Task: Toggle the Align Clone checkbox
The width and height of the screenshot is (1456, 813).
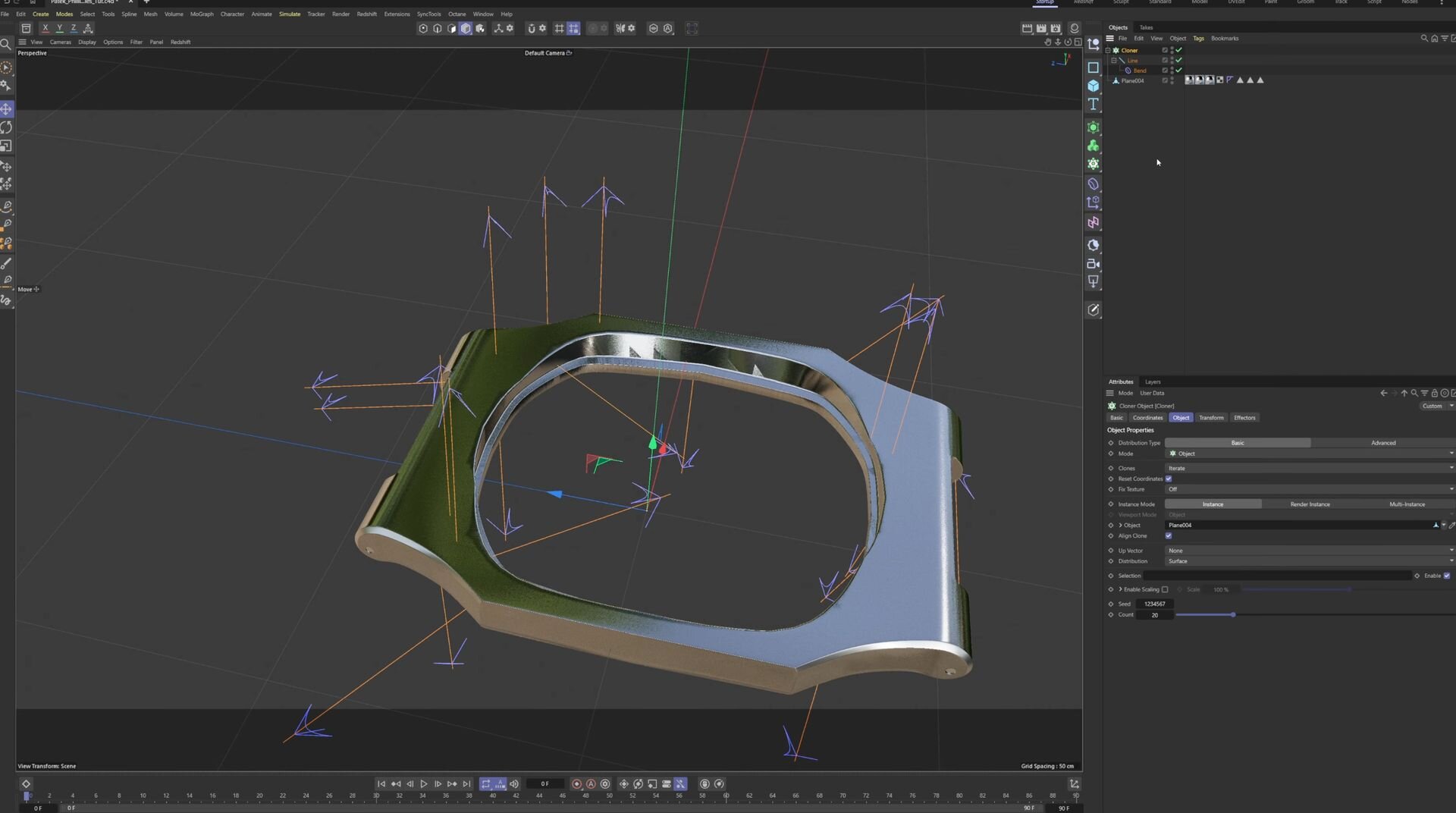Action: (x=1169, y=535)
